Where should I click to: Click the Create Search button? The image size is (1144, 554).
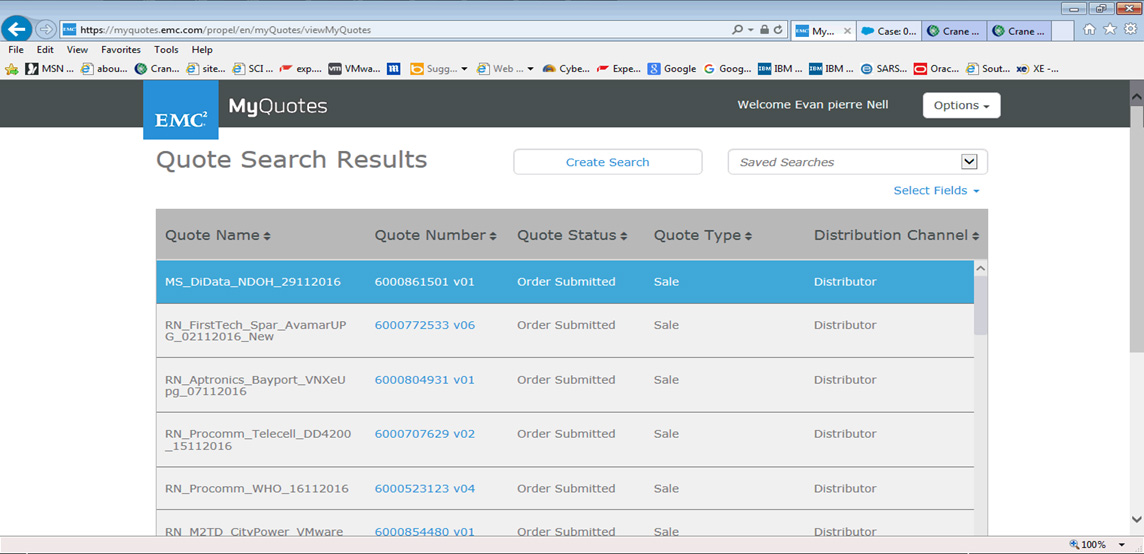click(608, 162)
